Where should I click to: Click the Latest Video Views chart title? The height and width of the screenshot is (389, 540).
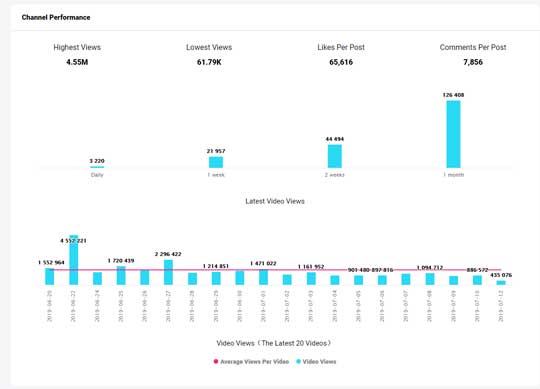click(275, 201)
